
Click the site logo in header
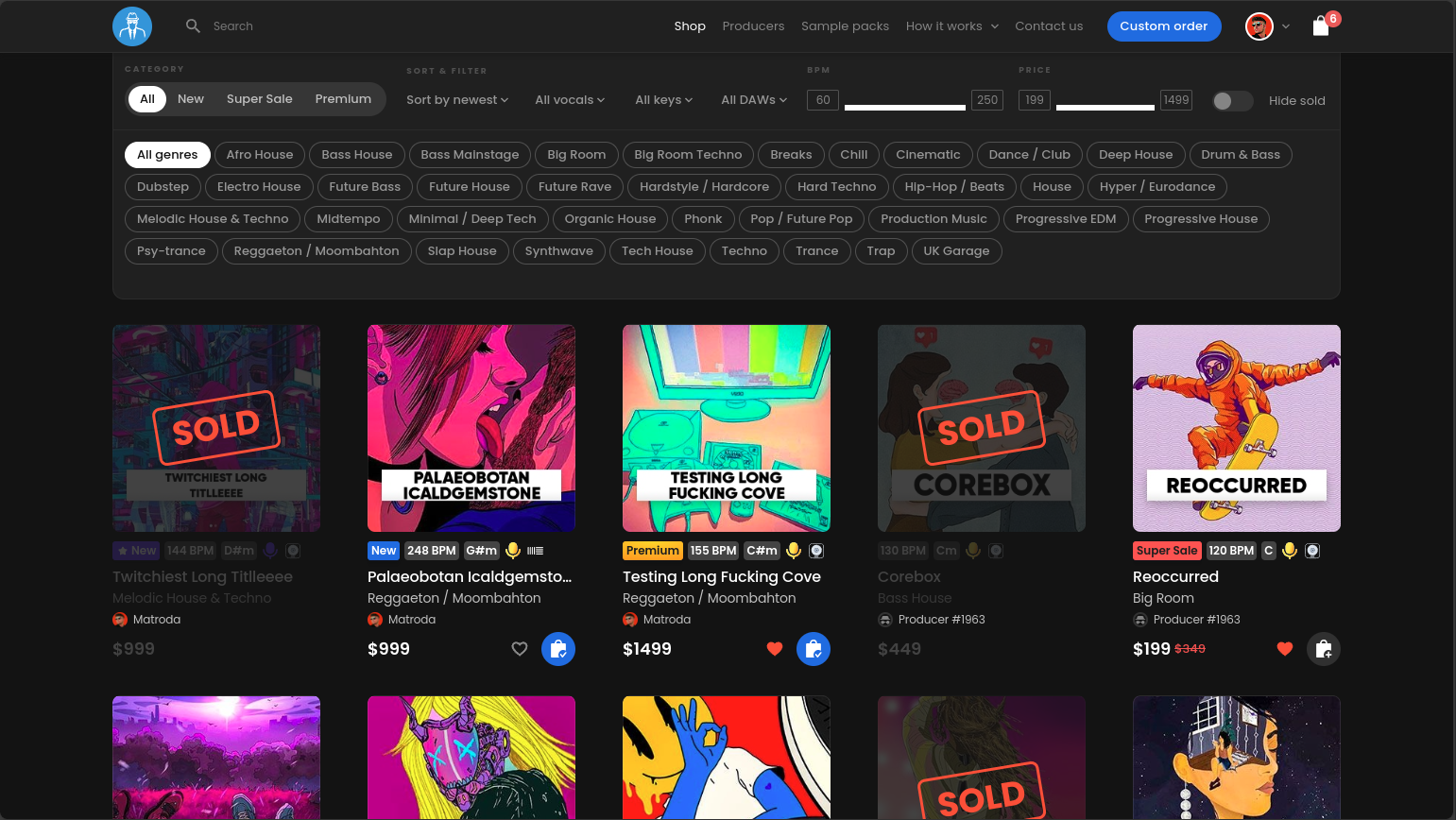coord(132,26)
